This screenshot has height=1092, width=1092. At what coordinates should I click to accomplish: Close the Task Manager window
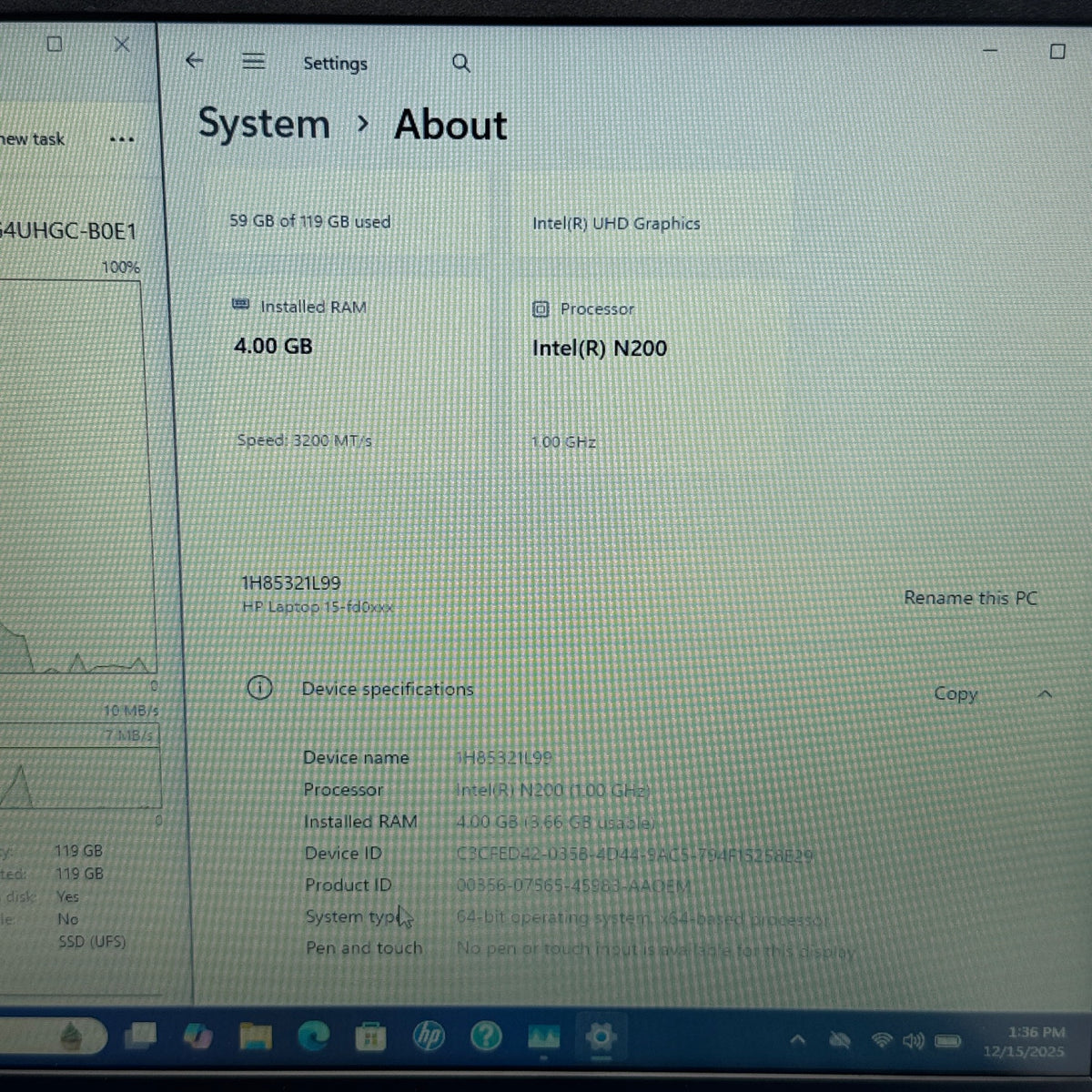pos(122,44)
